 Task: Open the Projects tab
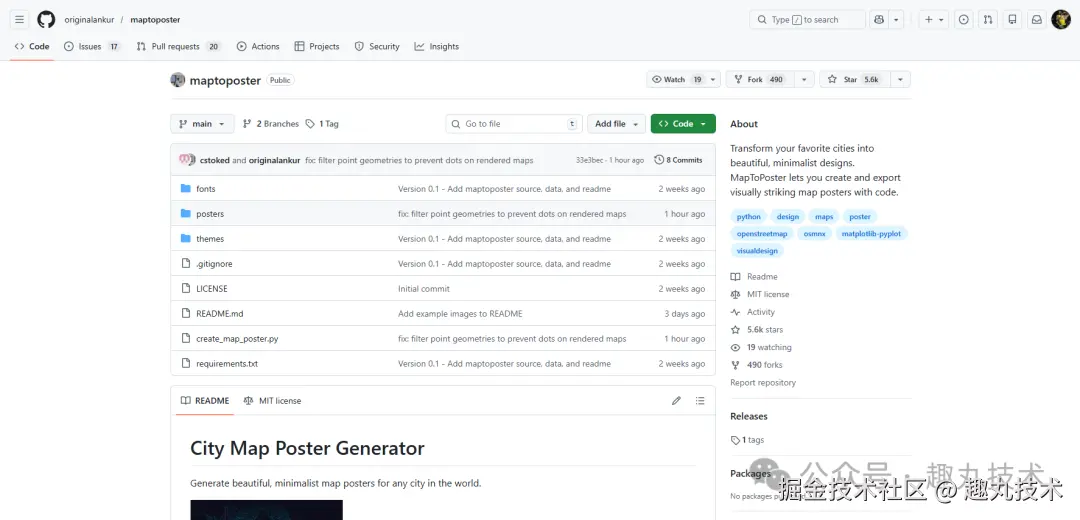pyautogui.click(x=317, y=46)
